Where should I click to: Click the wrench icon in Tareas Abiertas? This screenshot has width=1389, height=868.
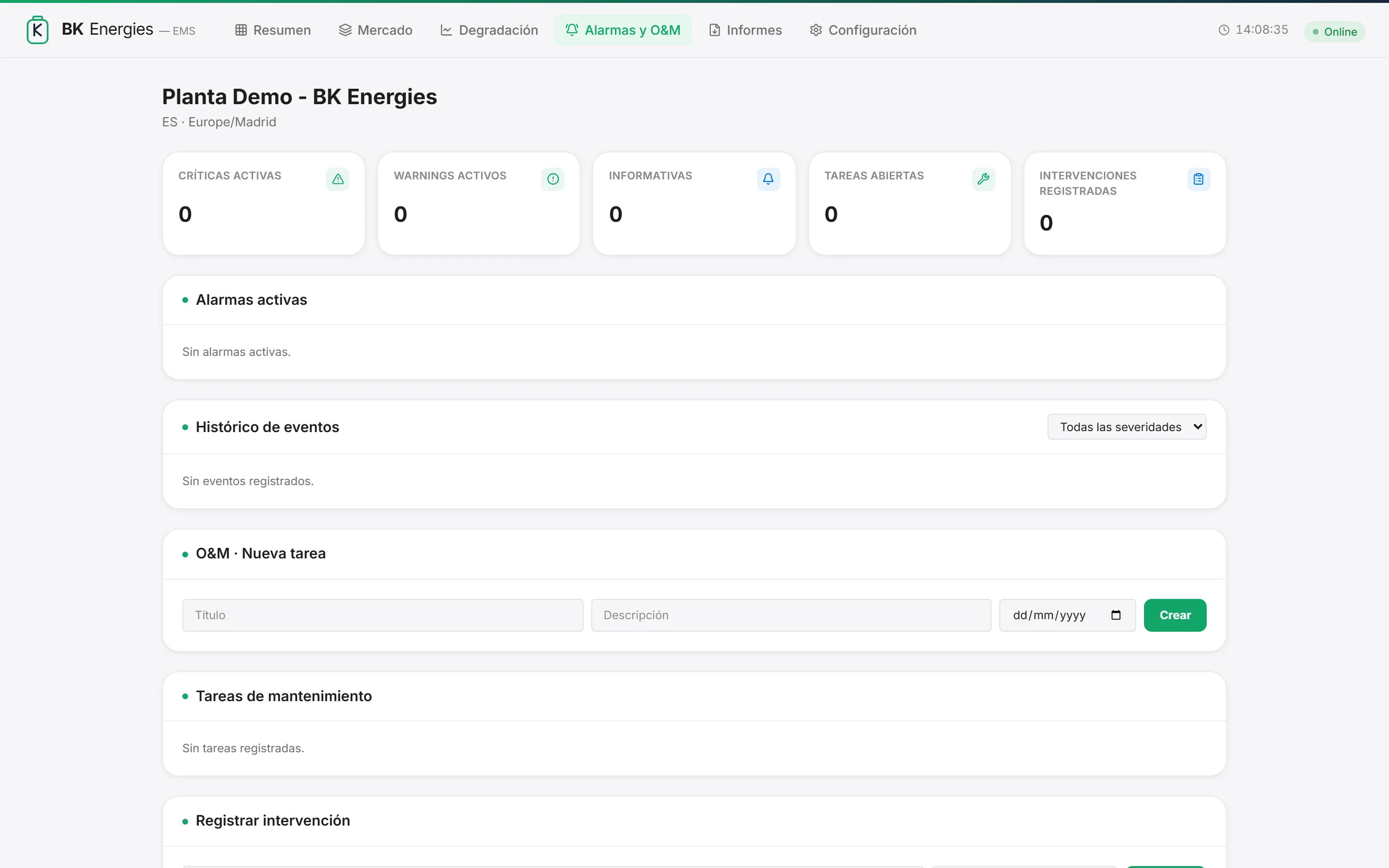tap(983, 179)
